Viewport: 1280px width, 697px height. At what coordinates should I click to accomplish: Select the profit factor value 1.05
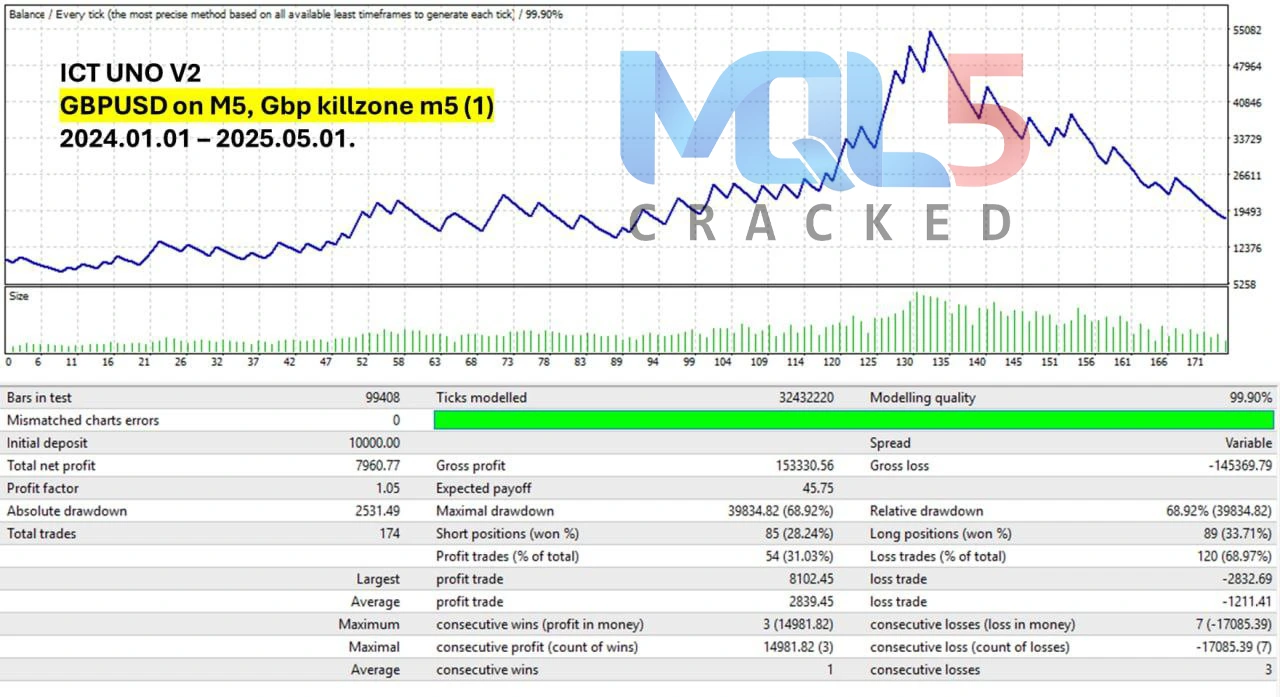(x=389, y=488)
